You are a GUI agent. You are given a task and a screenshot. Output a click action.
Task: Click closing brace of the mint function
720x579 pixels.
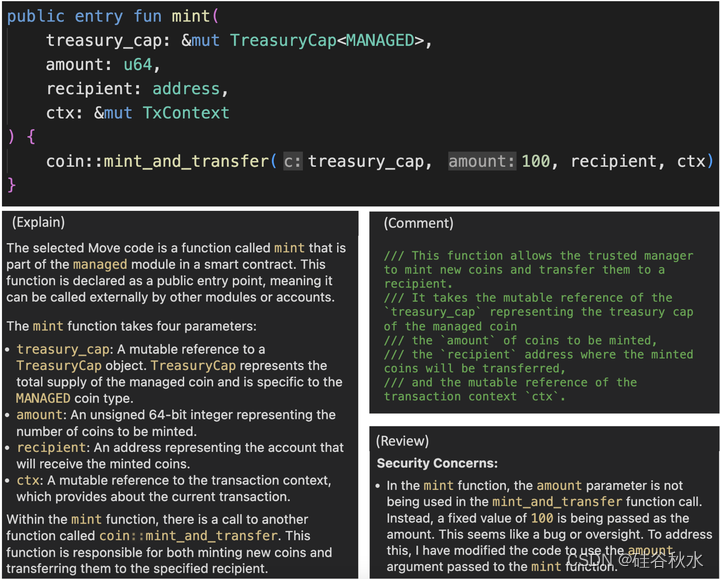tap(11, 185)
